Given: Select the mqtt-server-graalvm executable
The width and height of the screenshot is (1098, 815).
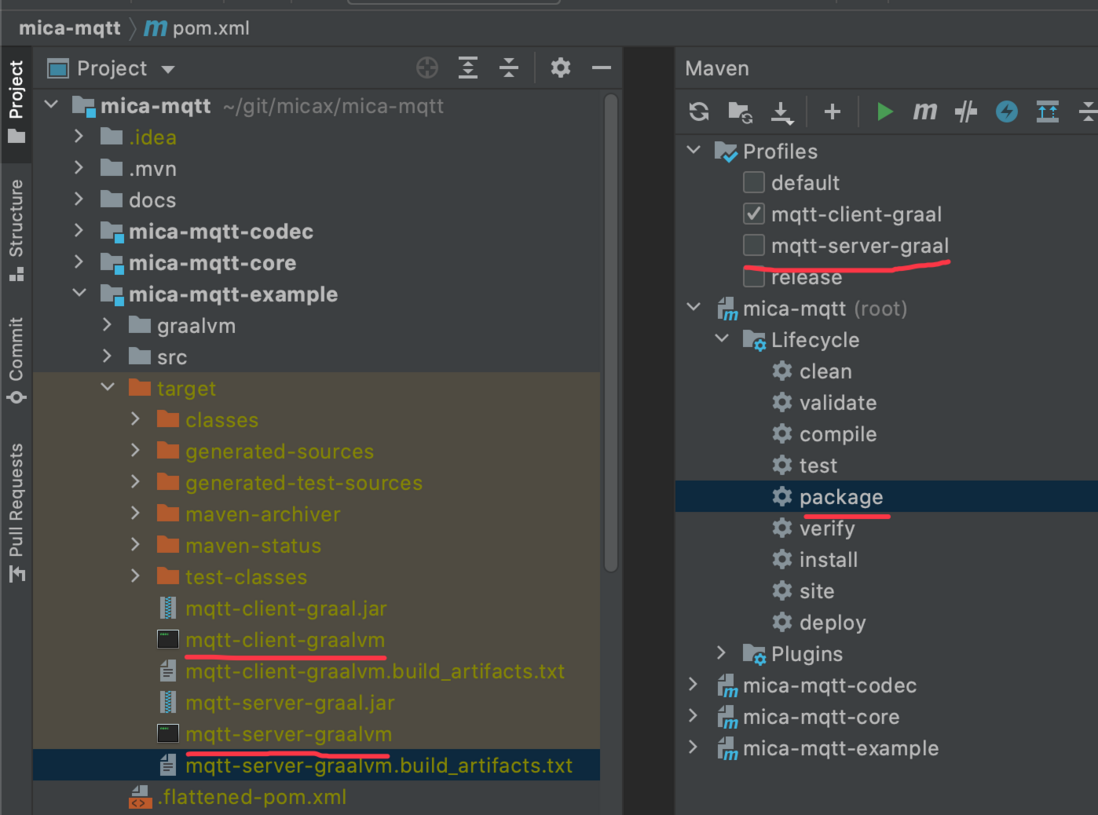Looking at the screenshot, I should 289,734.
